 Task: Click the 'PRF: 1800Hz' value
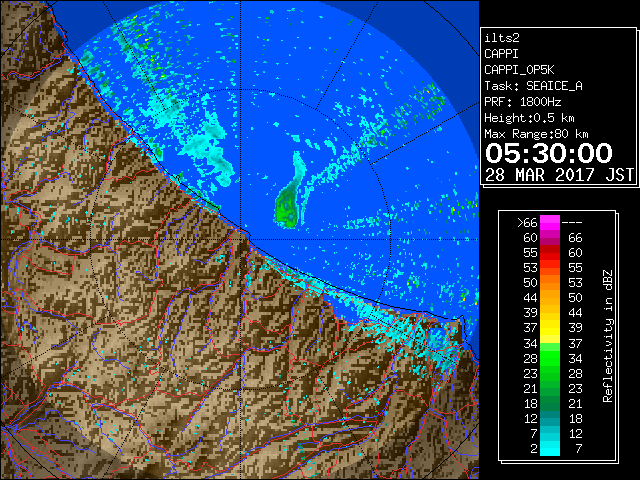pos(522,102)
